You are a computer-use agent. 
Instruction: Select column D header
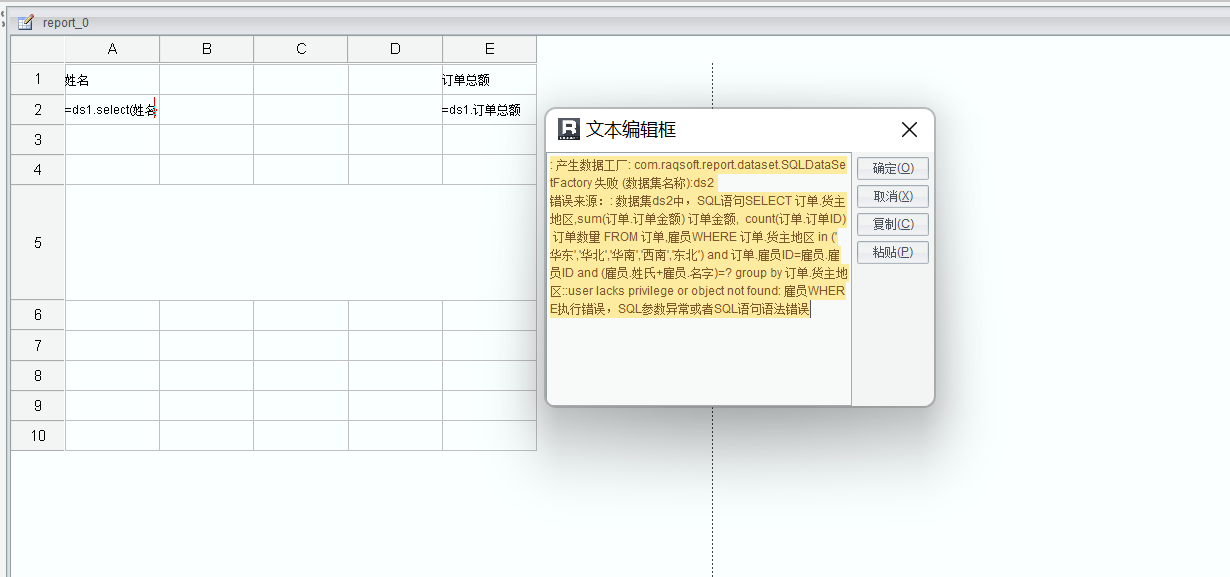(x=395, y=49)
